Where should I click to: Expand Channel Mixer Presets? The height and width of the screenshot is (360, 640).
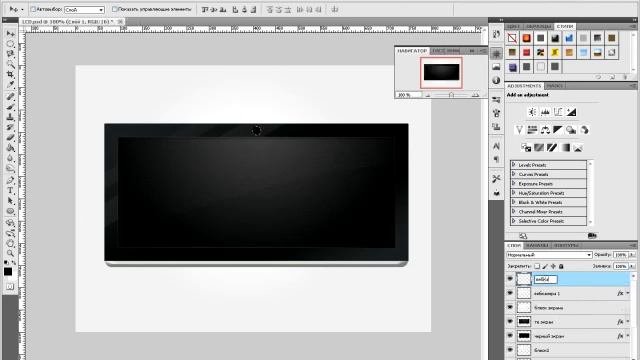(x=513, y=212)
